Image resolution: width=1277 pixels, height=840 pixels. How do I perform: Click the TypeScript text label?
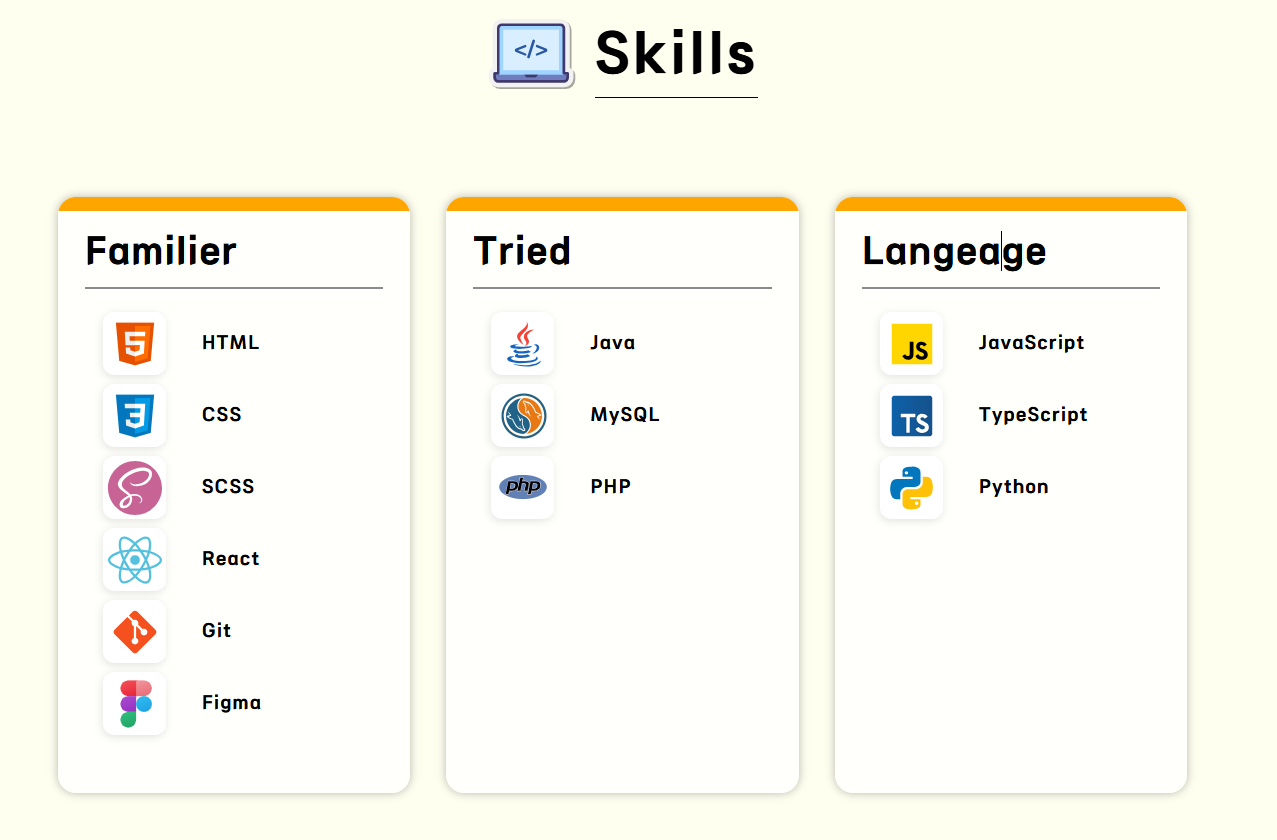pos(1033,415)
